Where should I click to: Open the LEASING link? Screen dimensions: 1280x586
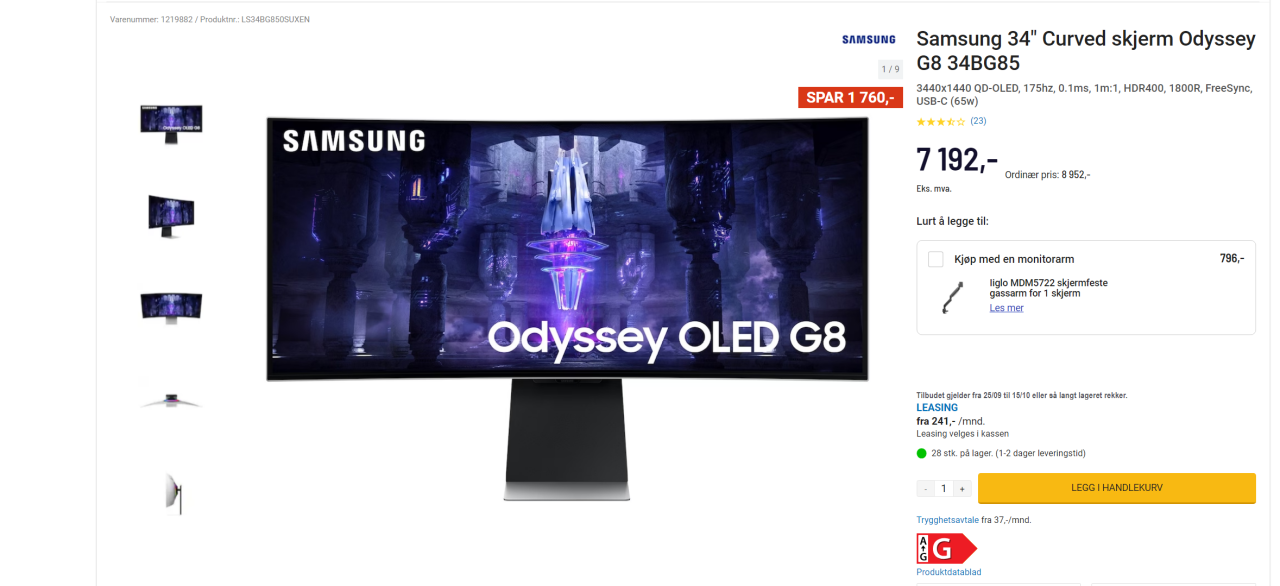point(937,408)
